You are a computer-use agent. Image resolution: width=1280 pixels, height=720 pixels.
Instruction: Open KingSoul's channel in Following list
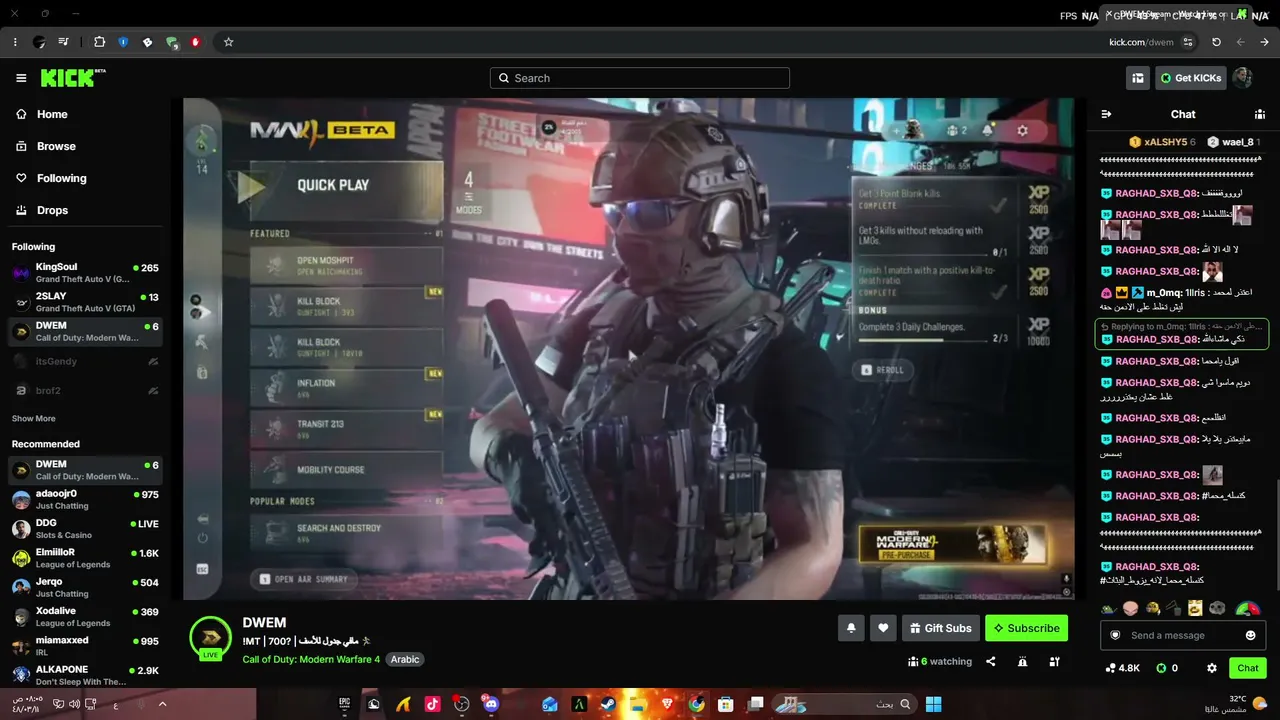point(85,273)
